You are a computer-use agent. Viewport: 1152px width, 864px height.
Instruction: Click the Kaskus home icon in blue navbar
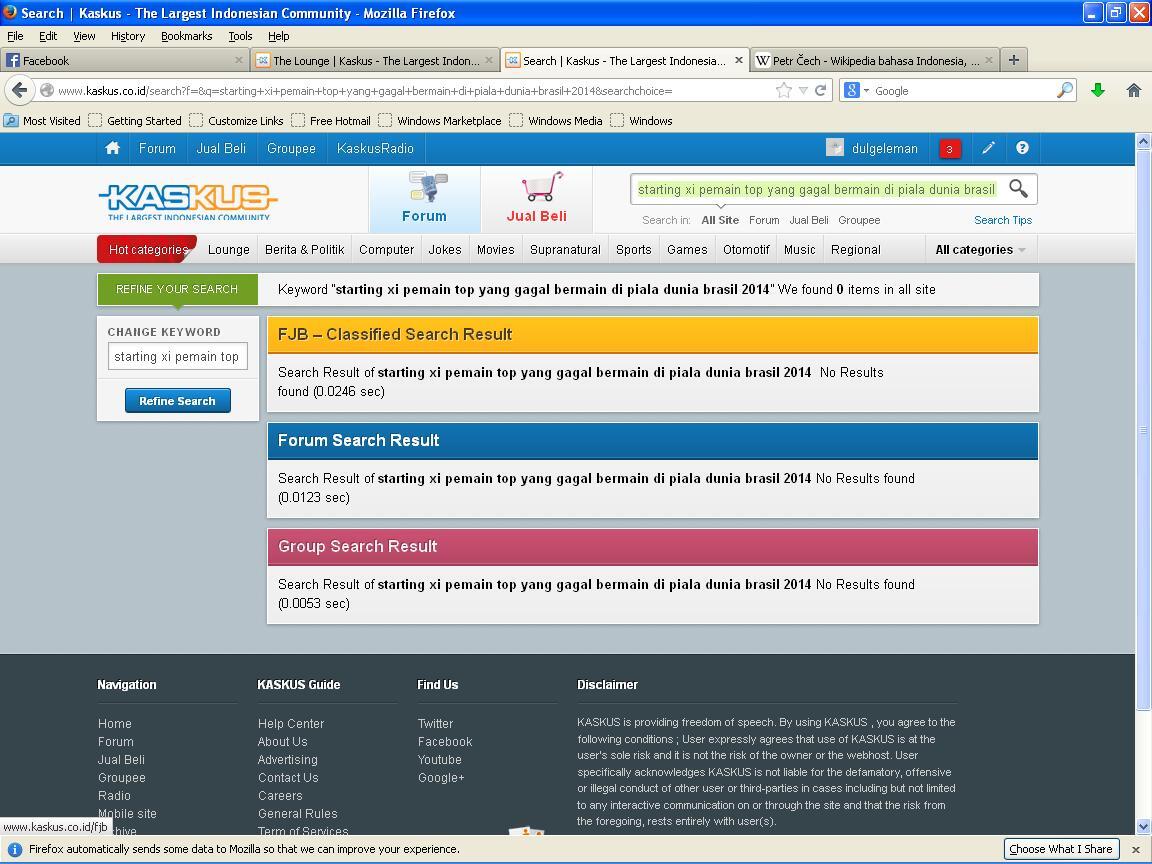[112, 148]
